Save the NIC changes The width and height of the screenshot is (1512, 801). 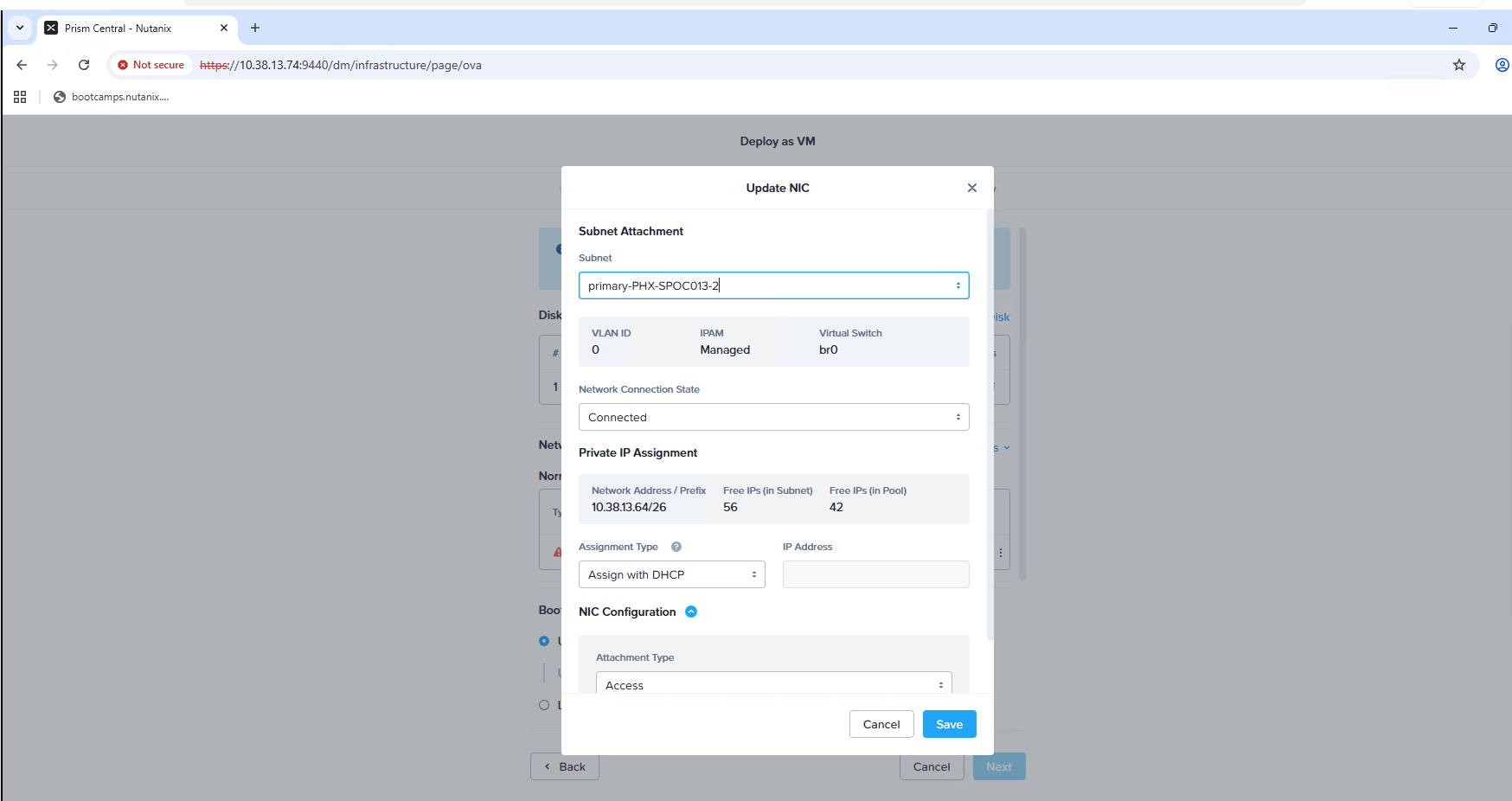click(949, 724)
